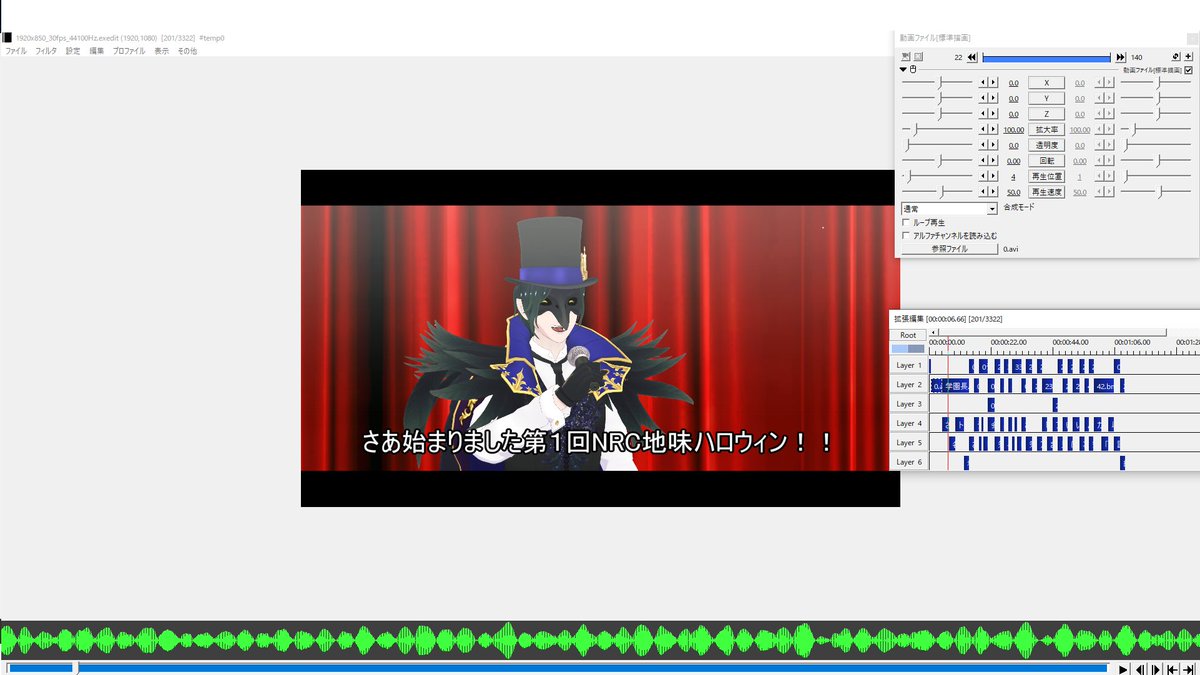Go to object end frame 140
This screenshot has width=1200, height=675.
[x=1120, y=57]
